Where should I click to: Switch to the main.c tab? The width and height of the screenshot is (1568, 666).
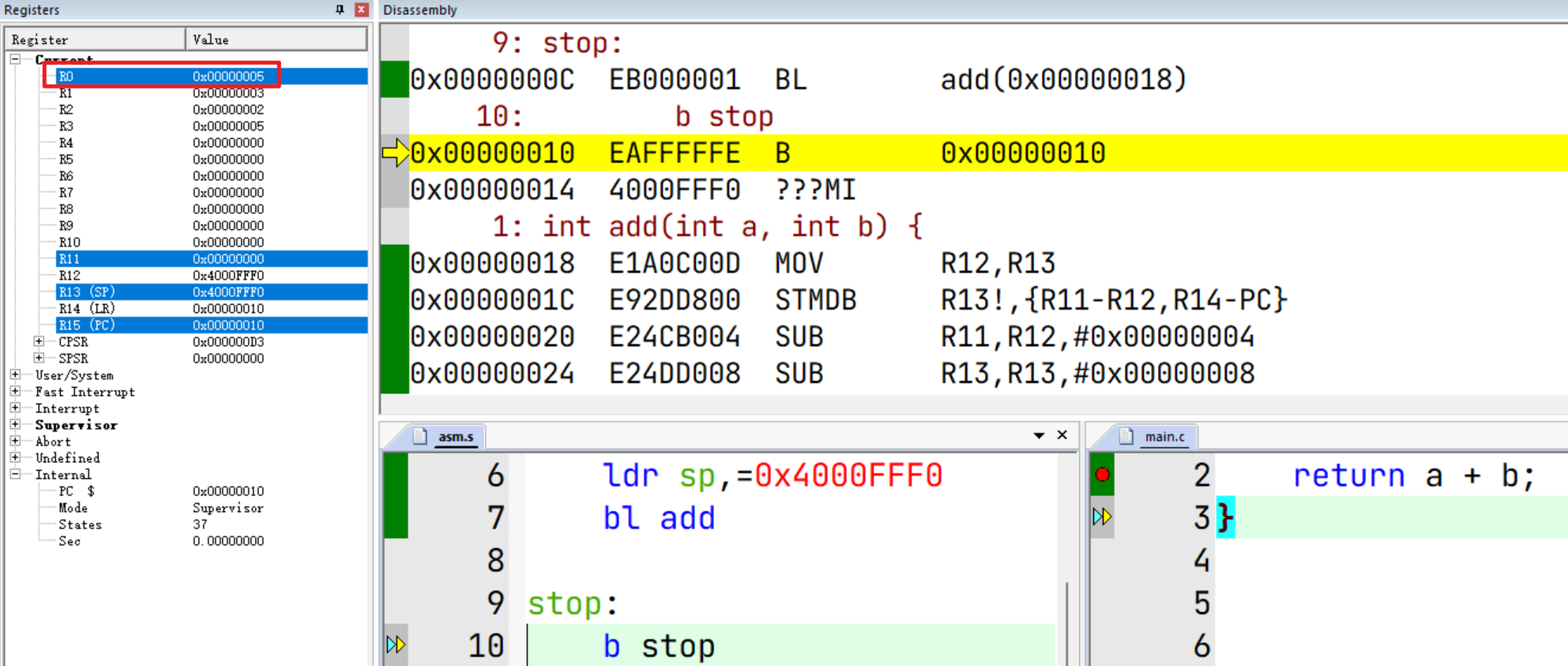(x=1164, y=436)
